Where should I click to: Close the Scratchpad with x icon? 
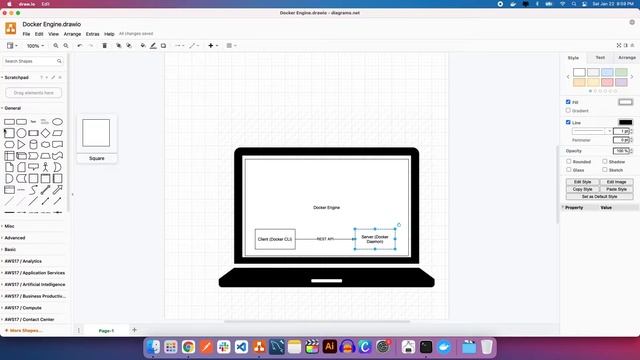pos(60,77)
